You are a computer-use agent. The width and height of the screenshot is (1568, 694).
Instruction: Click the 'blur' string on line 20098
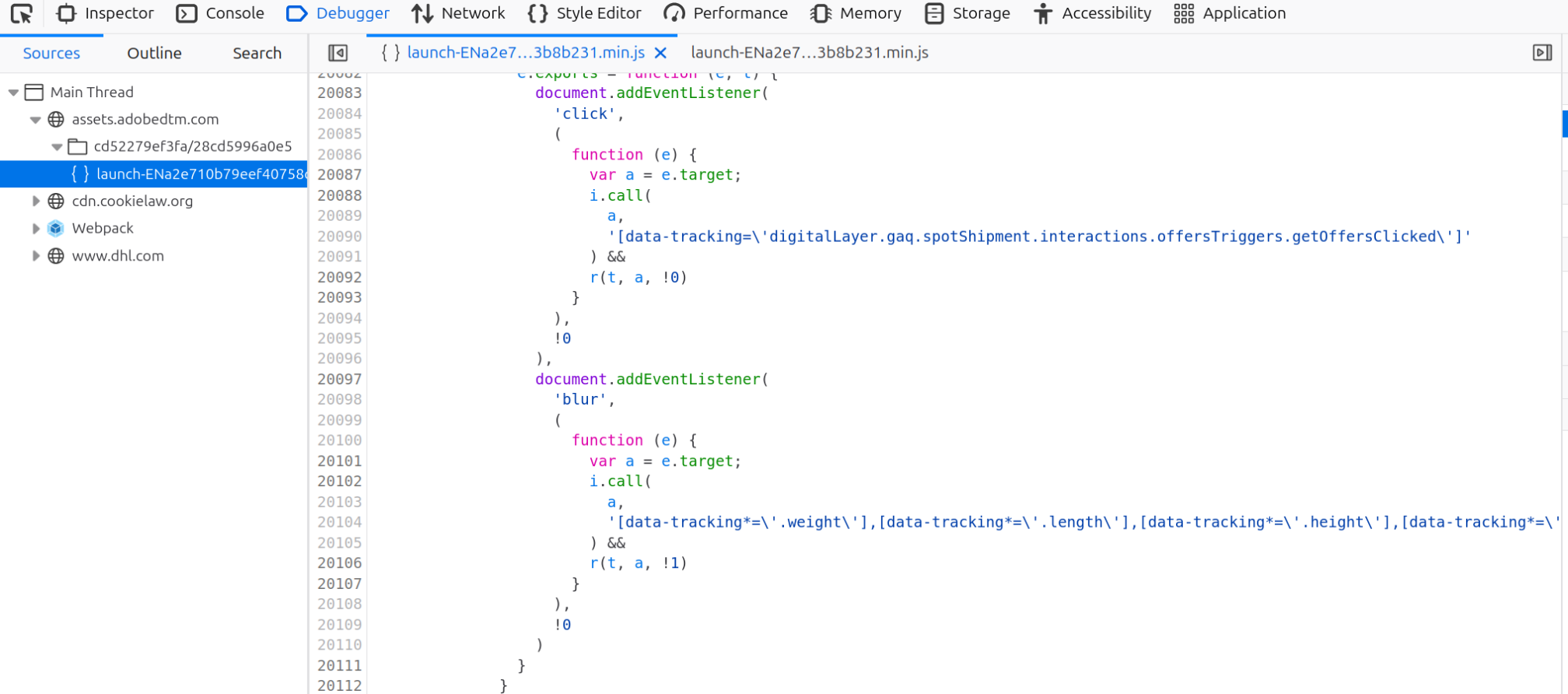click(x=580, y=399)
